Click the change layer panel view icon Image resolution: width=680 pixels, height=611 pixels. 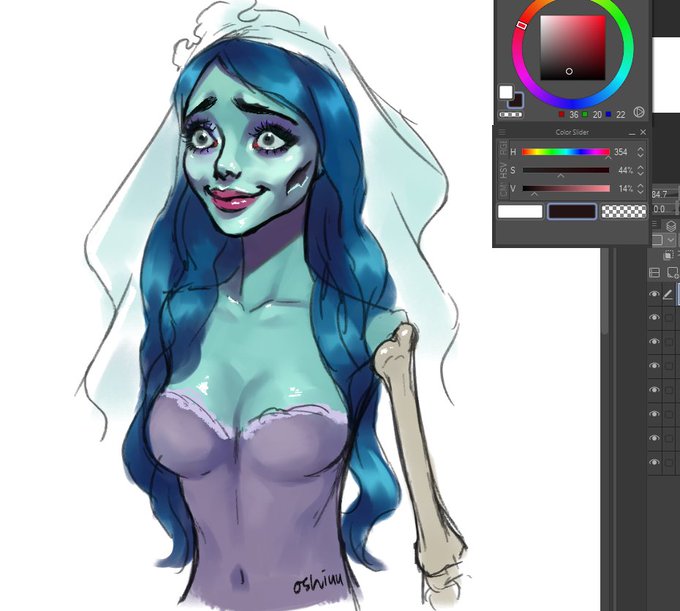[x=654, y=273]
